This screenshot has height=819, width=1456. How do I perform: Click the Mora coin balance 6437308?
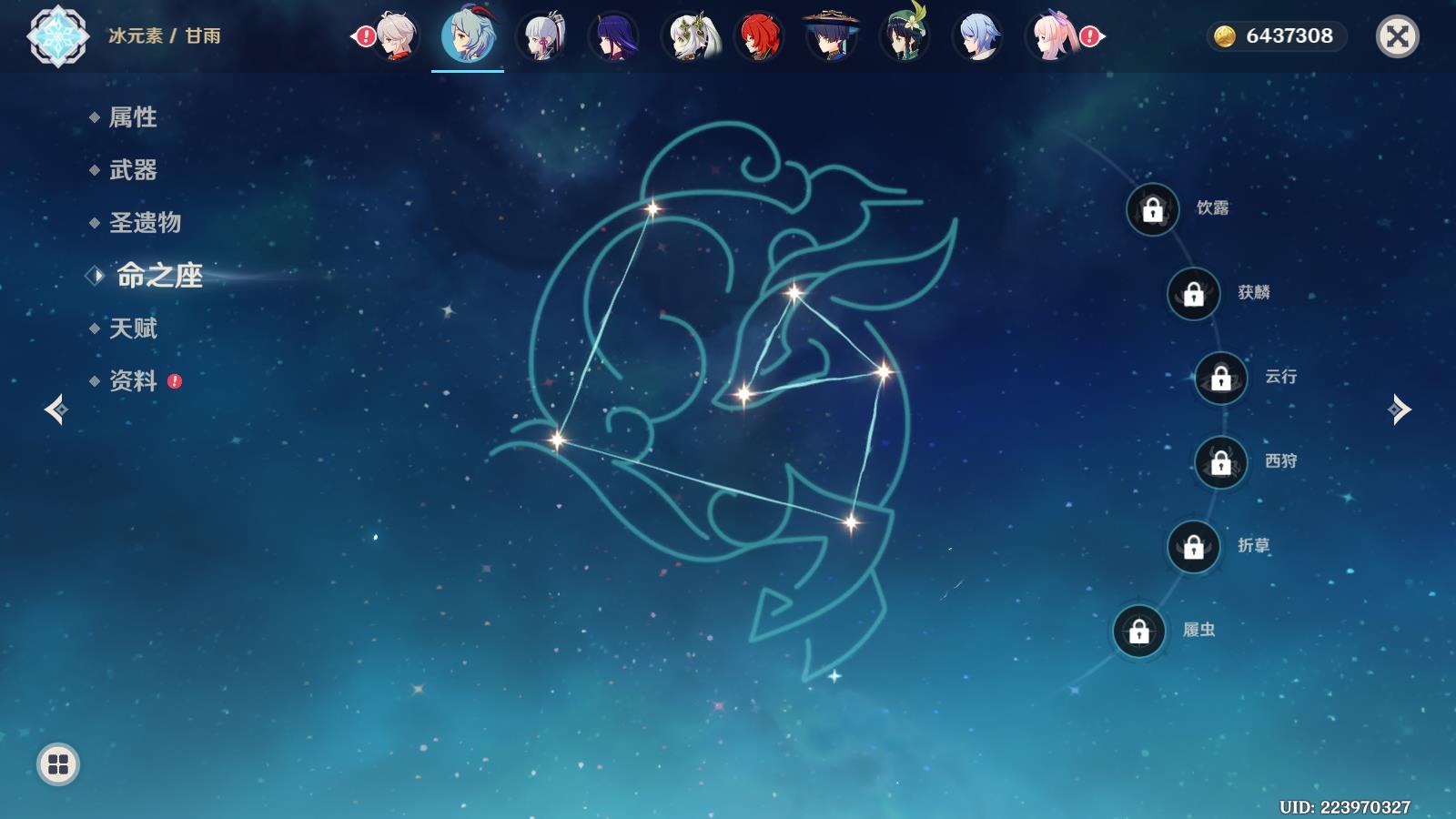[x=1277, y=36]
